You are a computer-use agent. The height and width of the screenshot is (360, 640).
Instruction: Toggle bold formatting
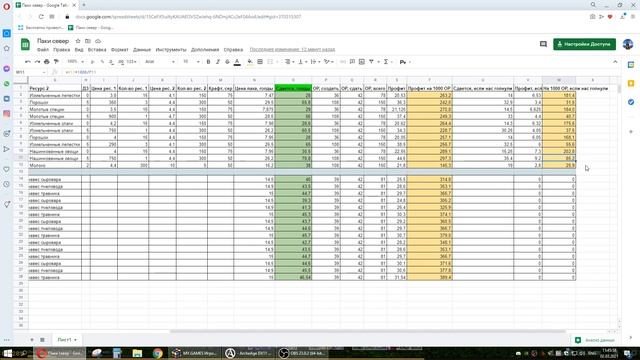click(x=208, y=62)
